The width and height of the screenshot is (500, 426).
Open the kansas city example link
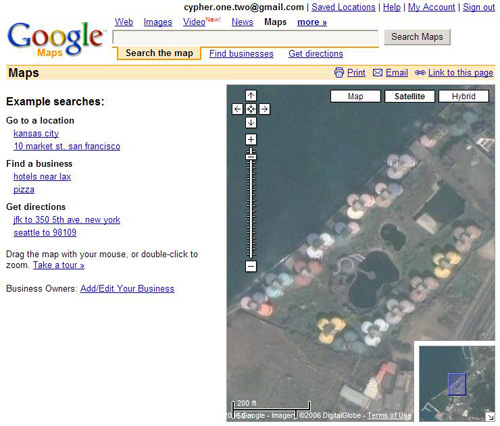36,133
